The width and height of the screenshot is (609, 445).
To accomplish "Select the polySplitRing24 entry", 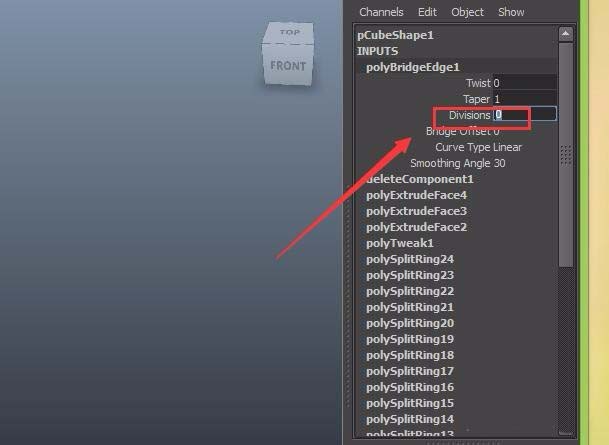I will tap(410, 259).
